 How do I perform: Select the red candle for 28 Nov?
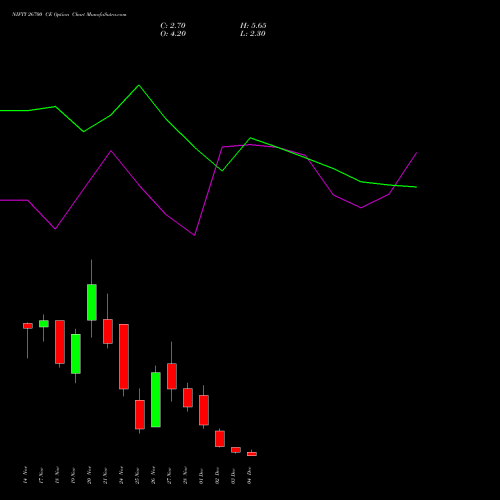click(188, 397)
